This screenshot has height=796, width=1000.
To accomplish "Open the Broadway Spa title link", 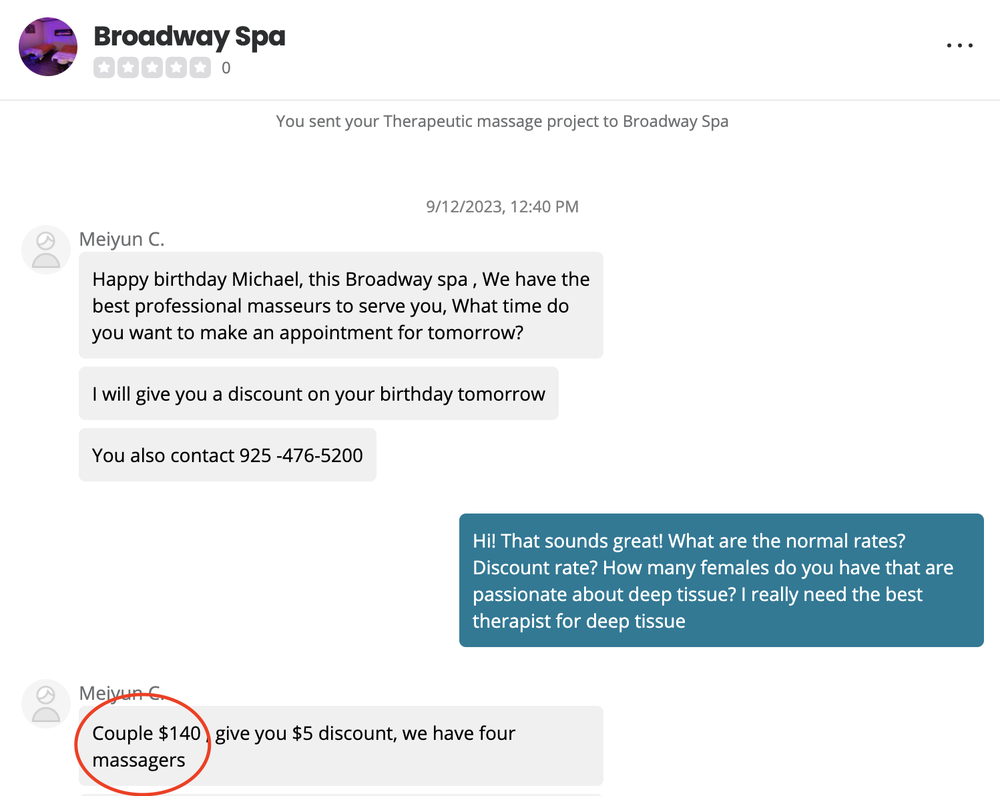I will (x=189, y=36).
